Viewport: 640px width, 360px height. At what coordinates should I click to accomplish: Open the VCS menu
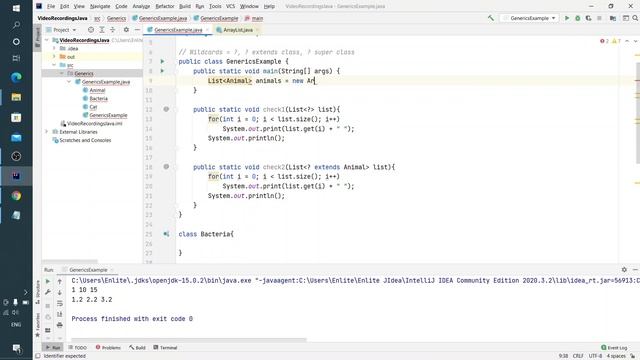[x=231, y=6]
